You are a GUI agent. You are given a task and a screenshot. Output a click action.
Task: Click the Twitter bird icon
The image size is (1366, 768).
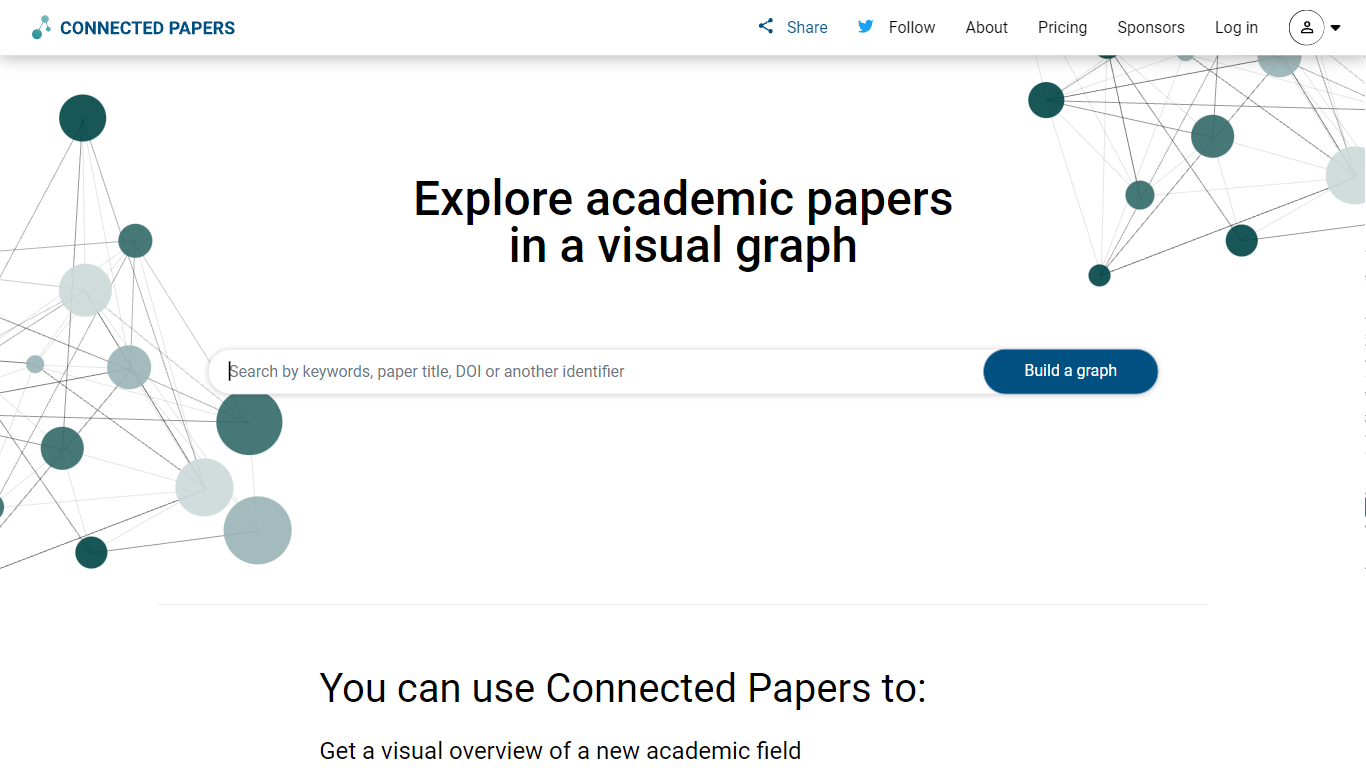866,27
